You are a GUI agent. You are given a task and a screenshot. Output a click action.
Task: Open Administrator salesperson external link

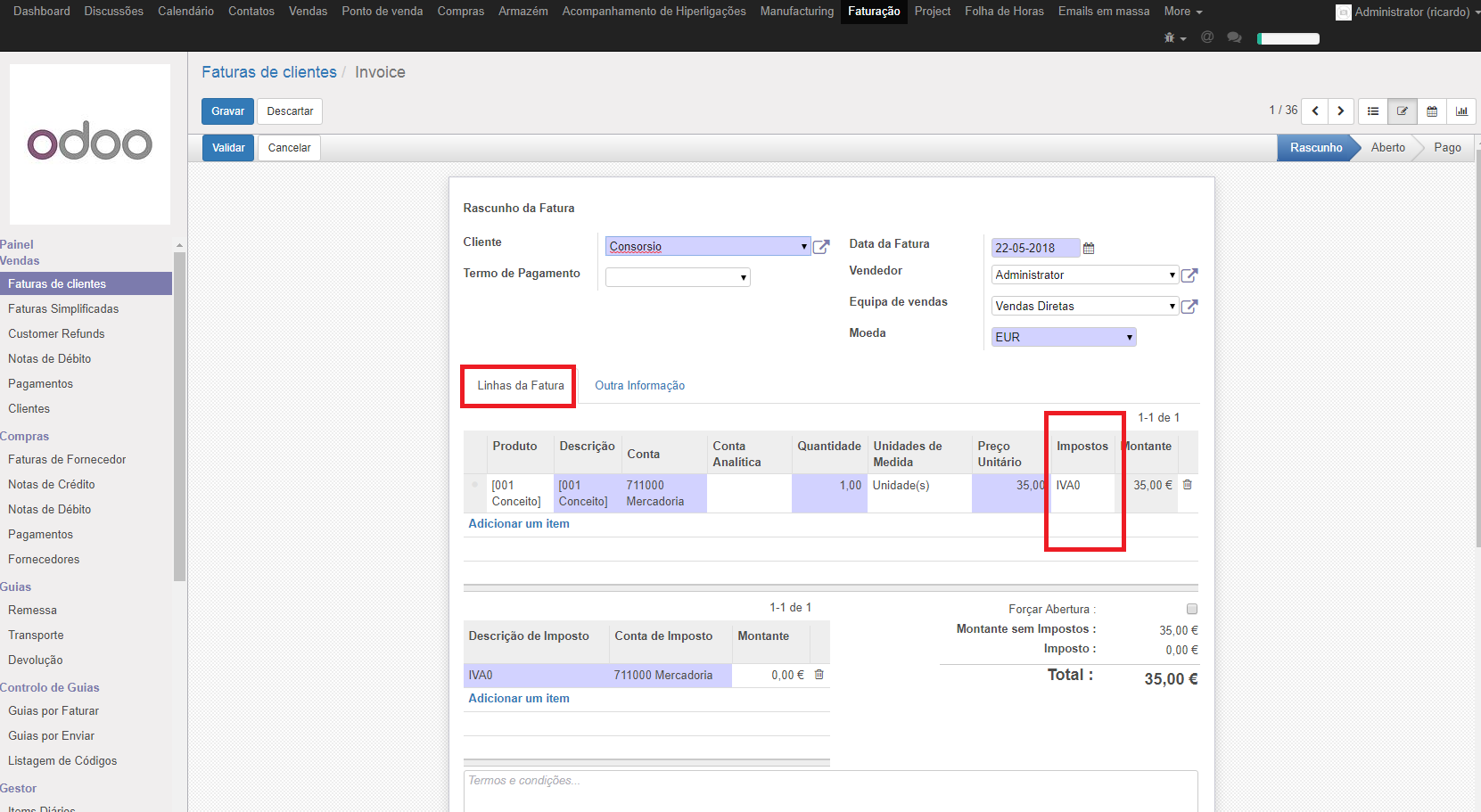click(x=1189, y=275)
